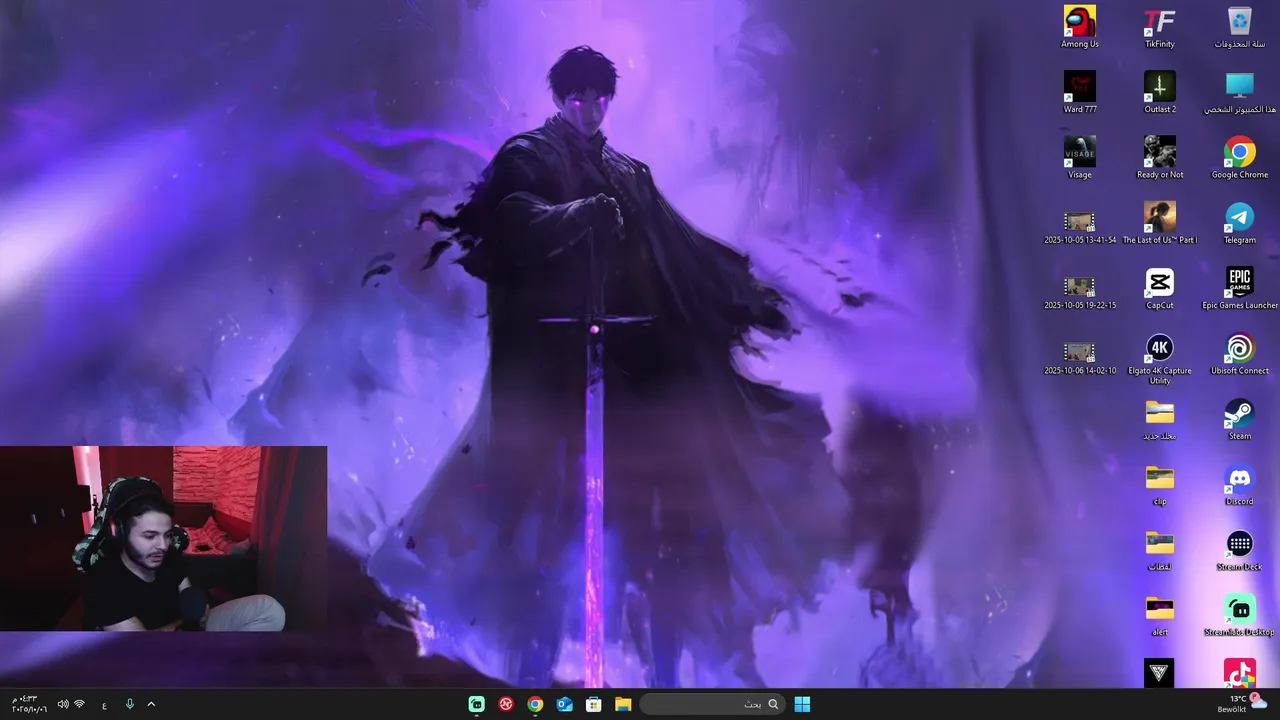Launch TikFinity from the desktop
The height and width of the screenshot is (720, 1280).
click(1160, 27)
